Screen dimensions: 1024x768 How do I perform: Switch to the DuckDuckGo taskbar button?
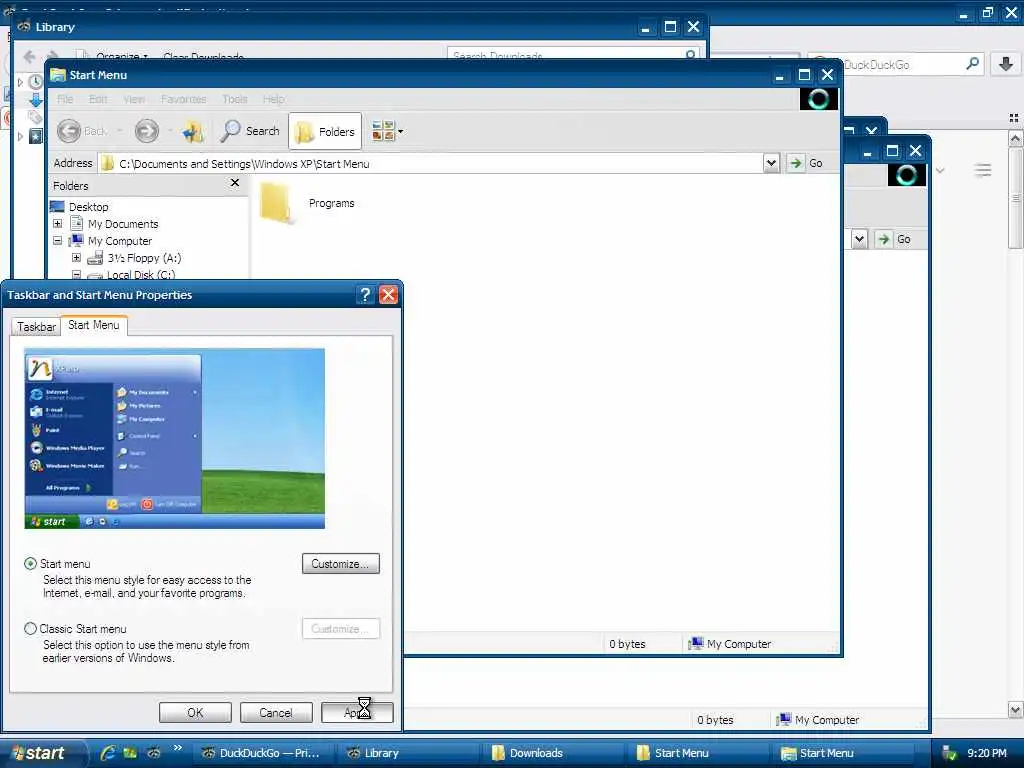[261, 753]
